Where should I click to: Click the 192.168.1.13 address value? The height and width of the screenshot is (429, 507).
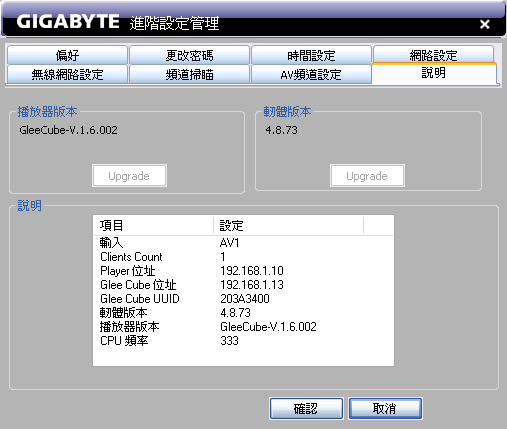coord(252,285)
